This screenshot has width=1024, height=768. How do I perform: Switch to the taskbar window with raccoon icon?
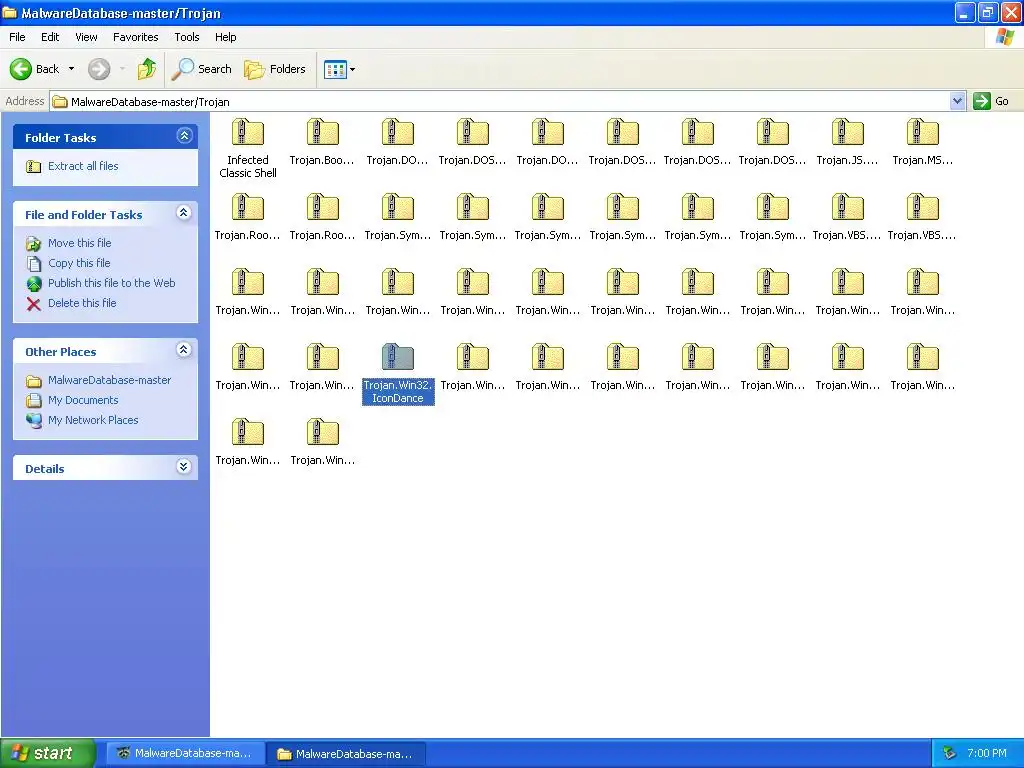[x=185, y=754]
